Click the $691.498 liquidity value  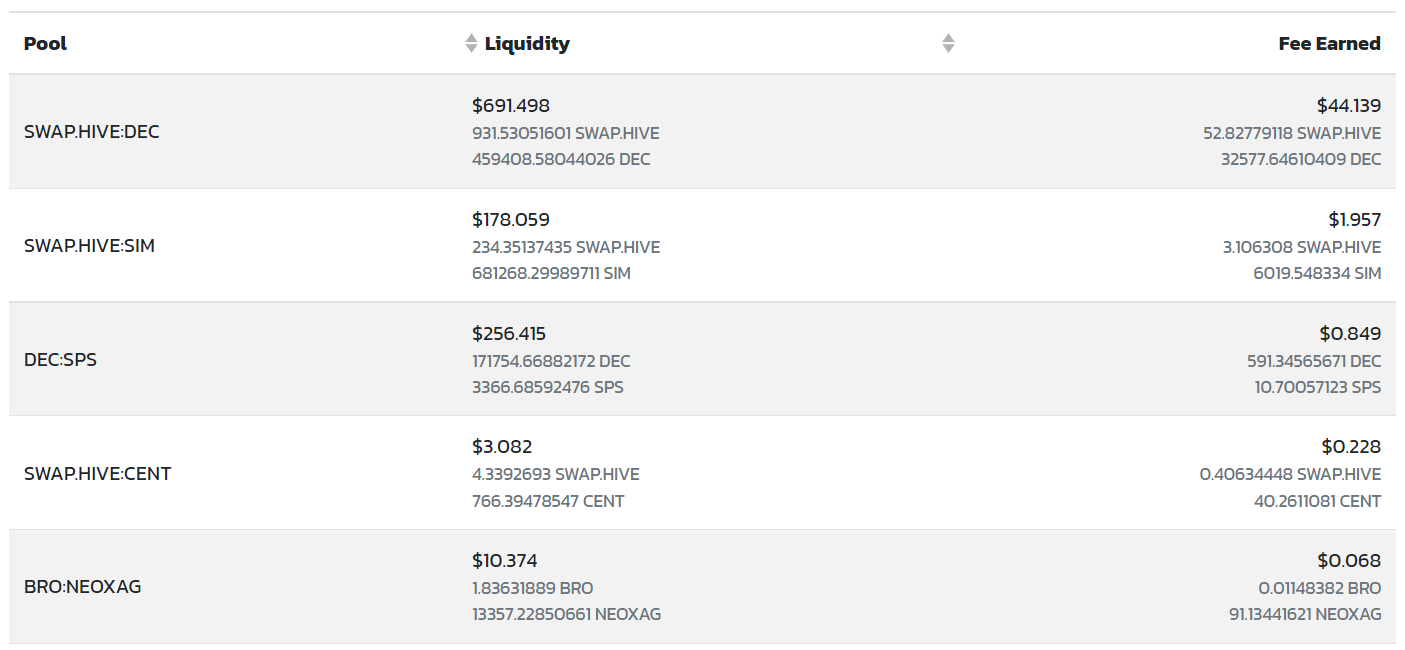tap(511, 106)
